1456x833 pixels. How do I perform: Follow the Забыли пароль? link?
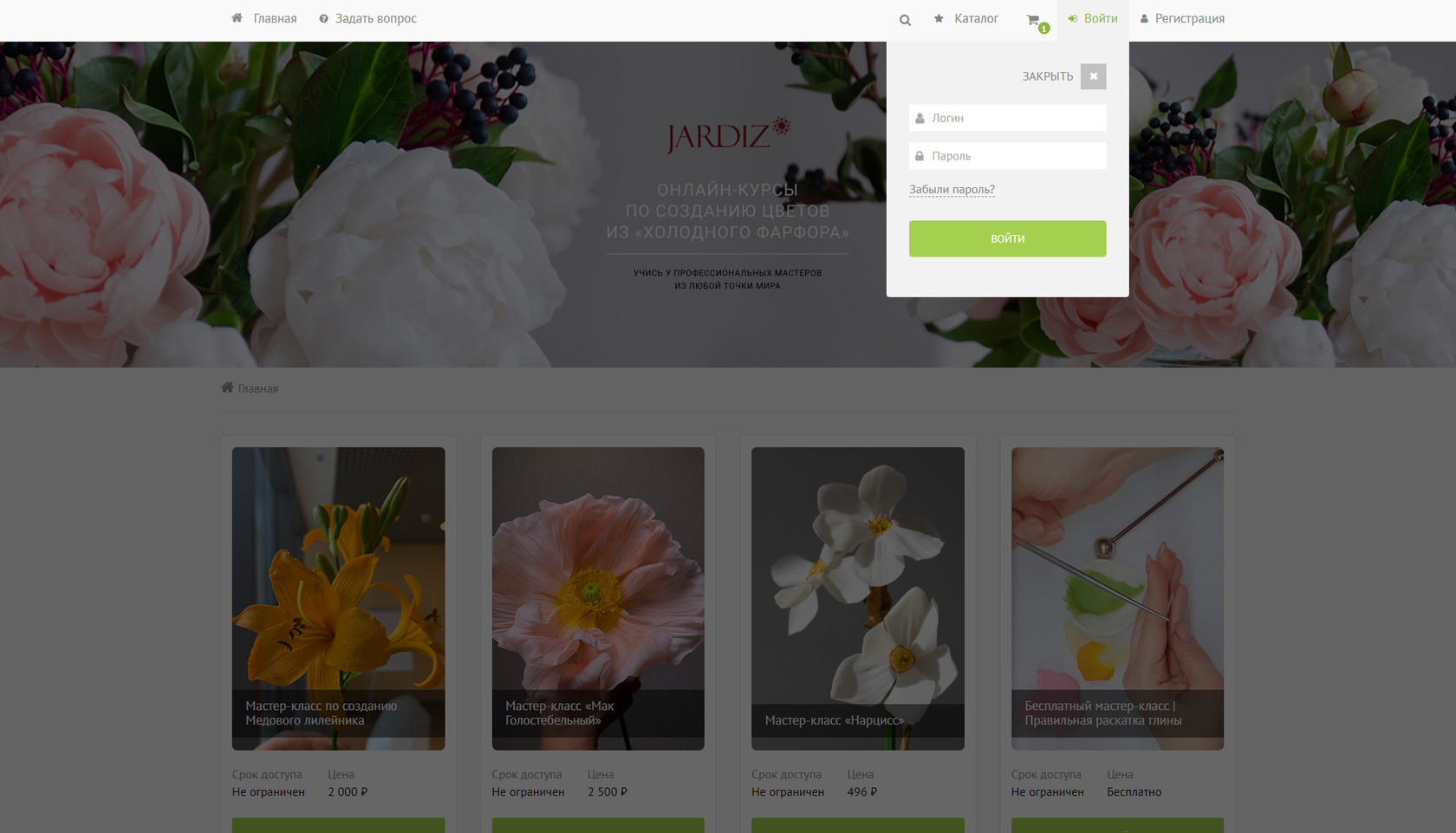click(952, 189)
